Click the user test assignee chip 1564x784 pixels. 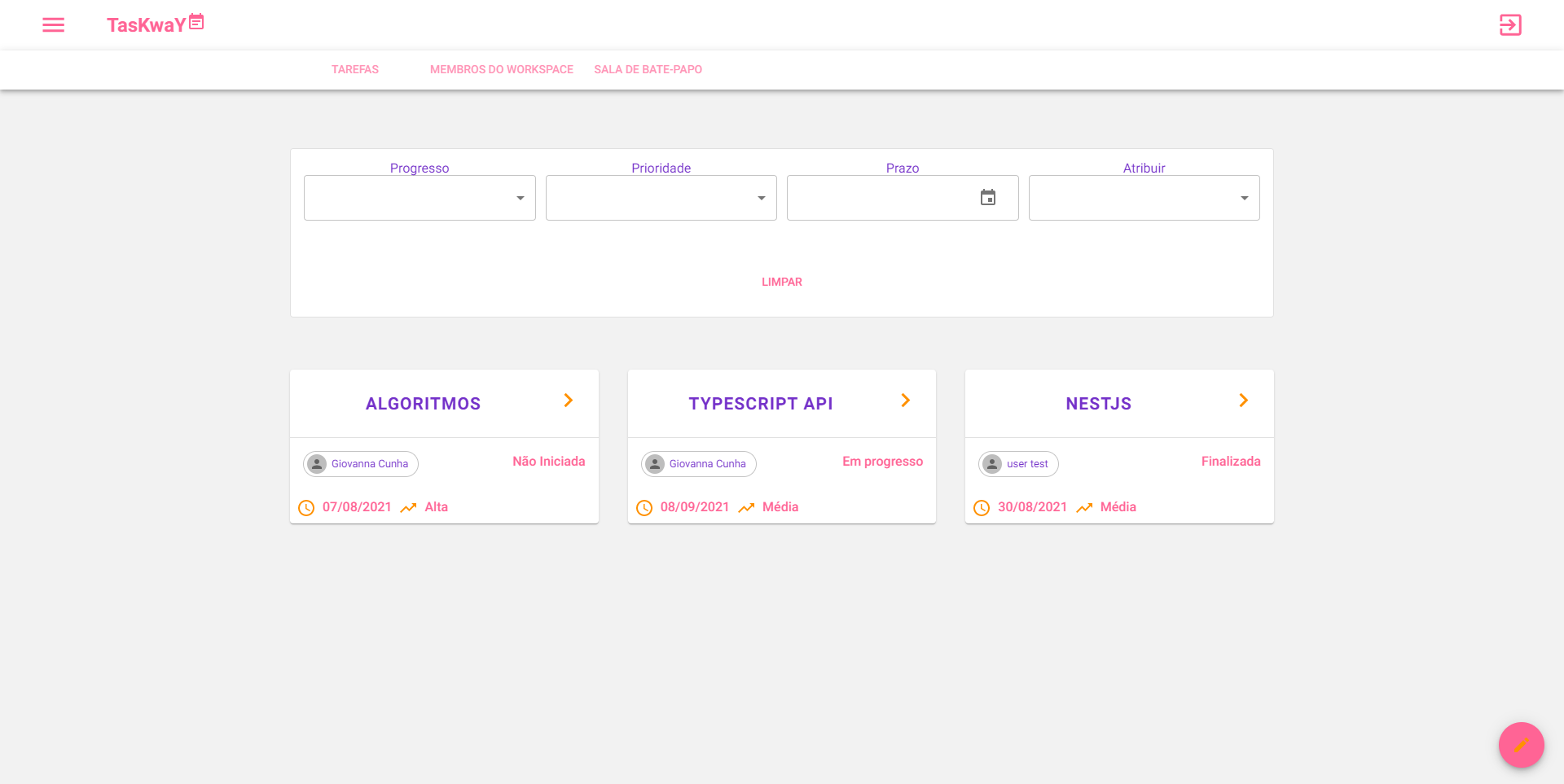click(1018, 464)
